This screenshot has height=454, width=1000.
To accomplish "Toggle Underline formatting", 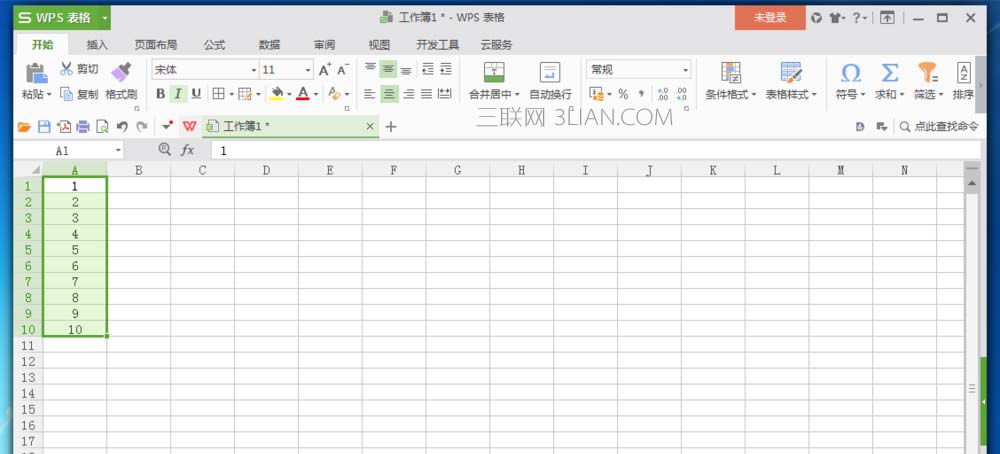I will coord(196,94).
